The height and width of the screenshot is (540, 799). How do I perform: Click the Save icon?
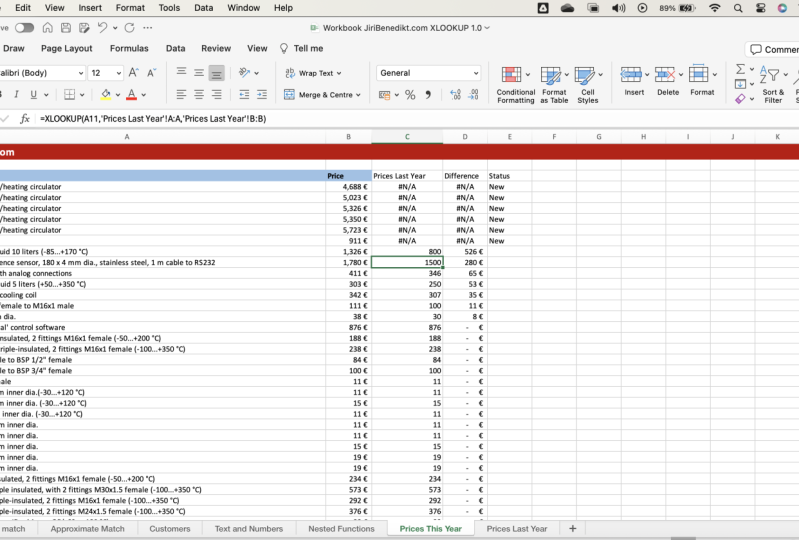coord(66,28)
